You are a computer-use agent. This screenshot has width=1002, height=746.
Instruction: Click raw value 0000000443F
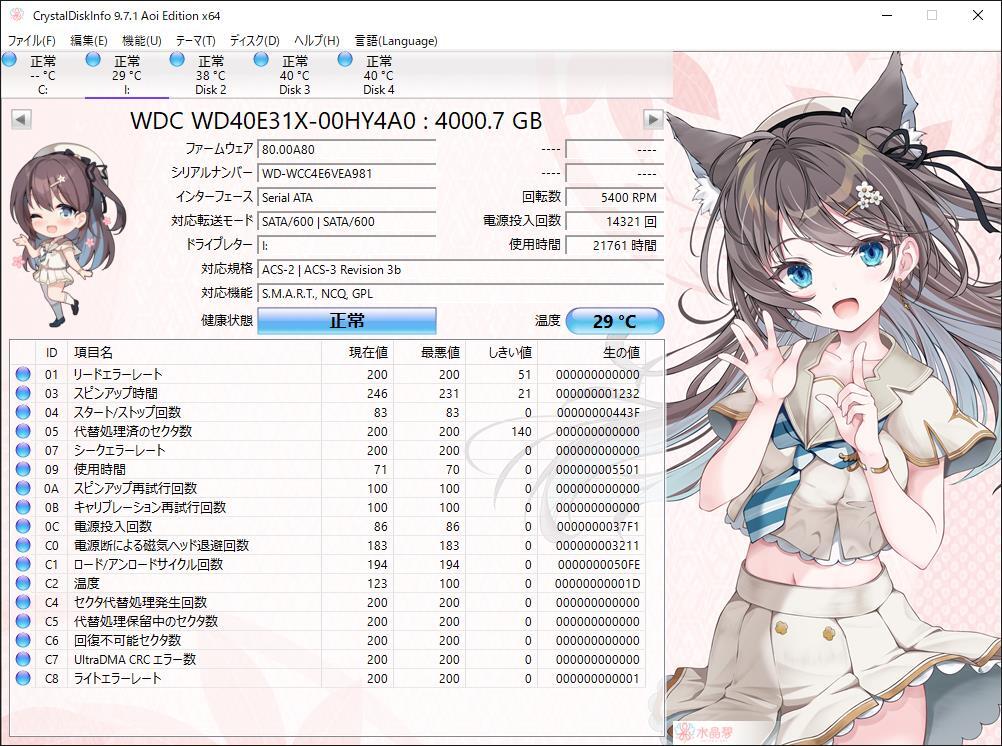click(597, 412)
